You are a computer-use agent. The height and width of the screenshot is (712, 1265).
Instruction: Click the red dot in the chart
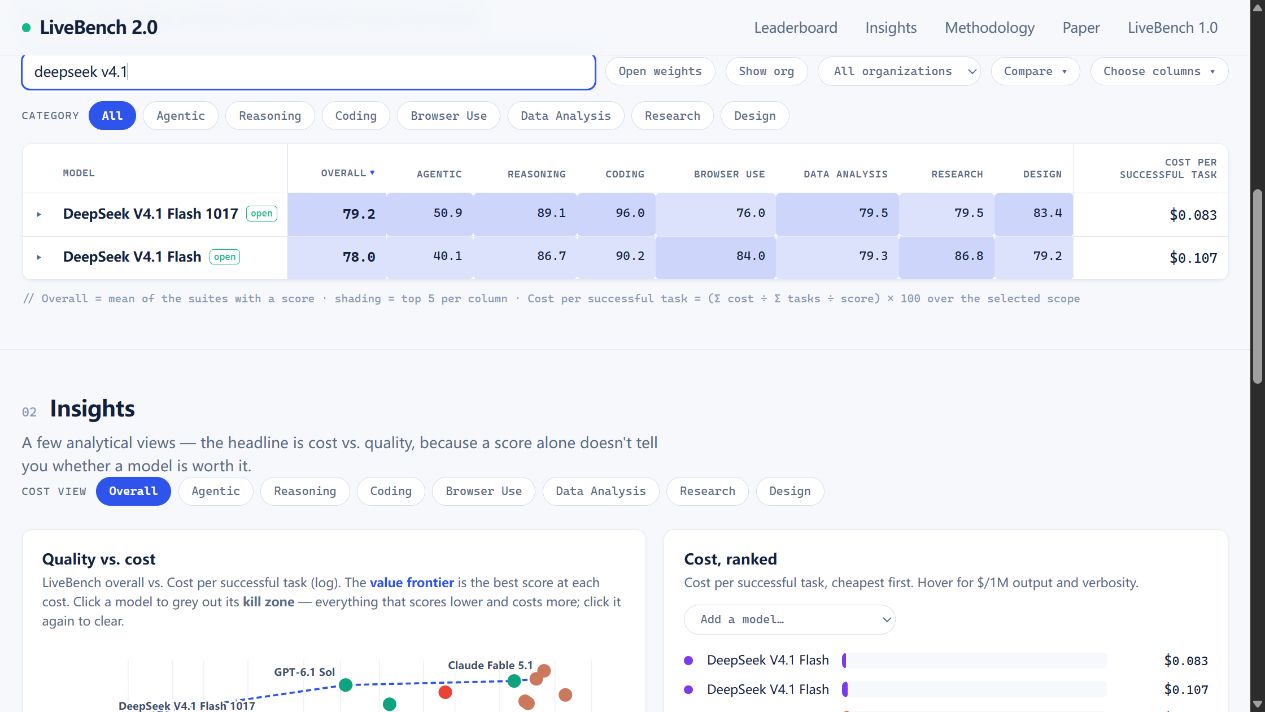tap(445, 692)
